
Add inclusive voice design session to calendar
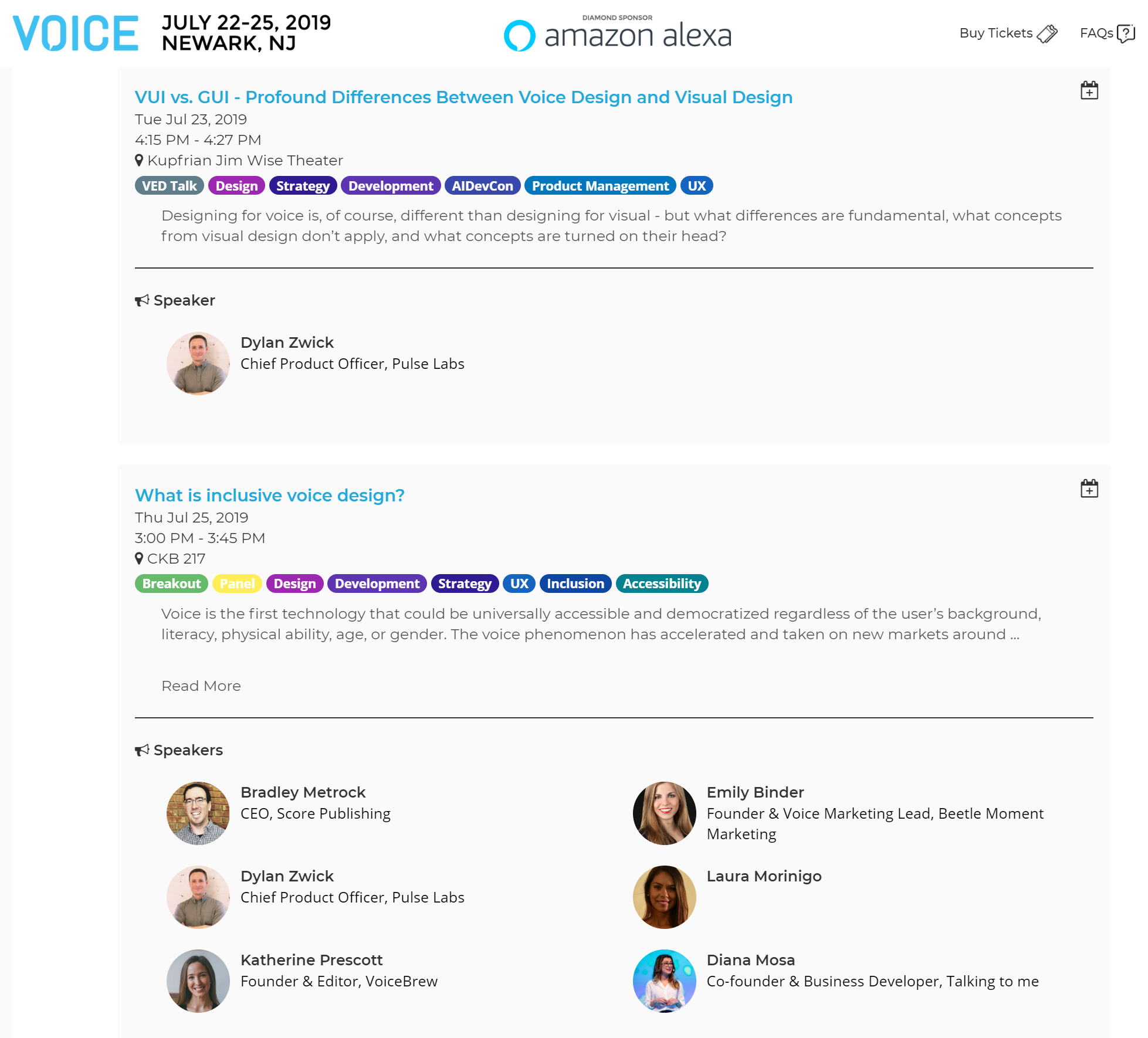tap(1089, 489)
